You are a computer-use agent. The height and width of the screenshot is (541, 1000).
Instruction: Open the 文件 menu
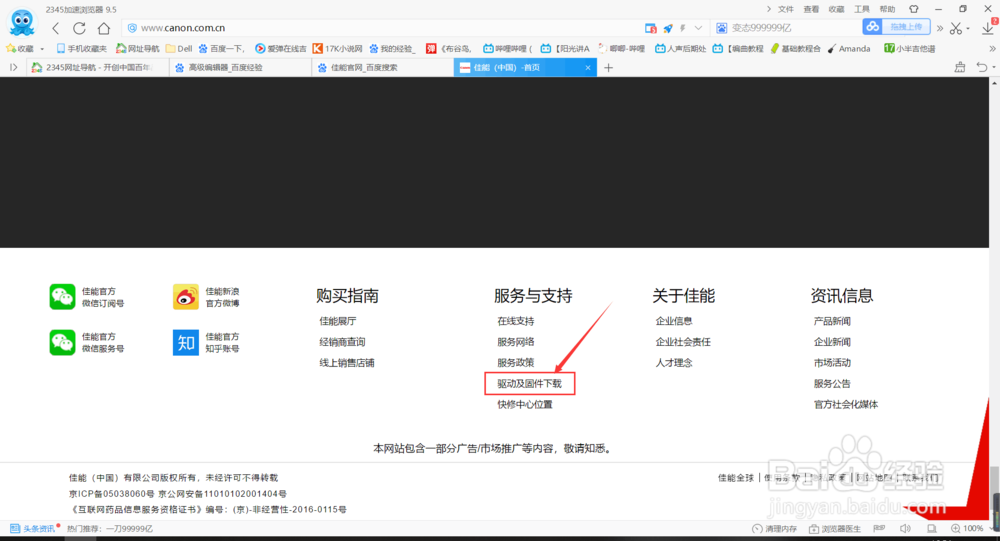click(786, 9)
